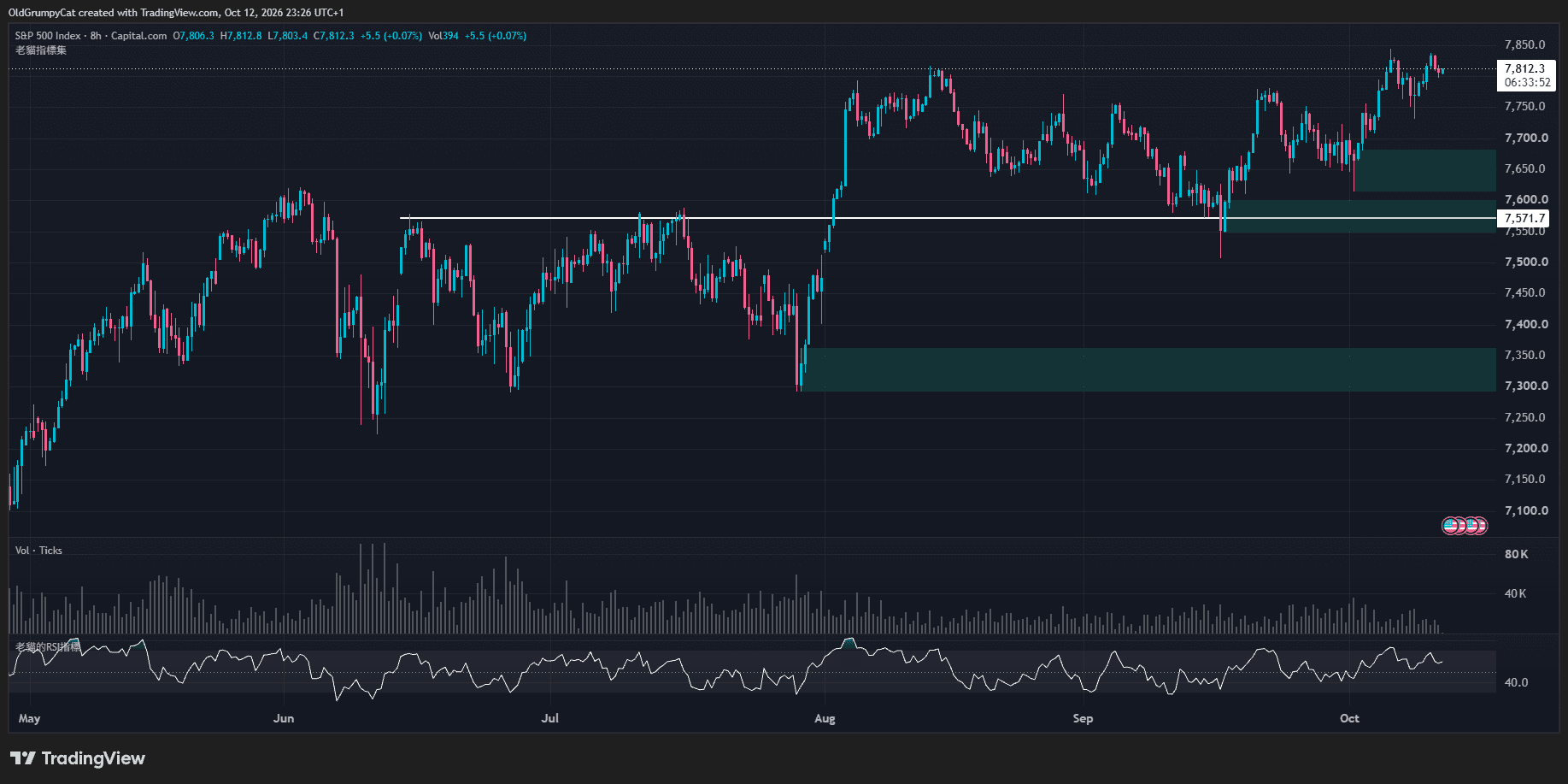Click the 7,850.0 price axis label
Image resolution: width=1568 pixels, height=784 pixels.
point(1525,44)
